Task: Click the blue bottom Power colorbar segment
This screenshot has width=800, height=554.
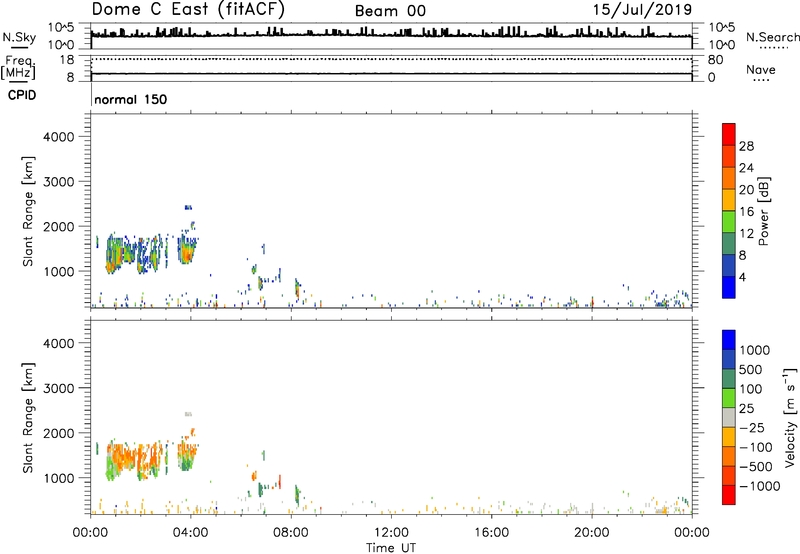Action: [x=729, y=287]
